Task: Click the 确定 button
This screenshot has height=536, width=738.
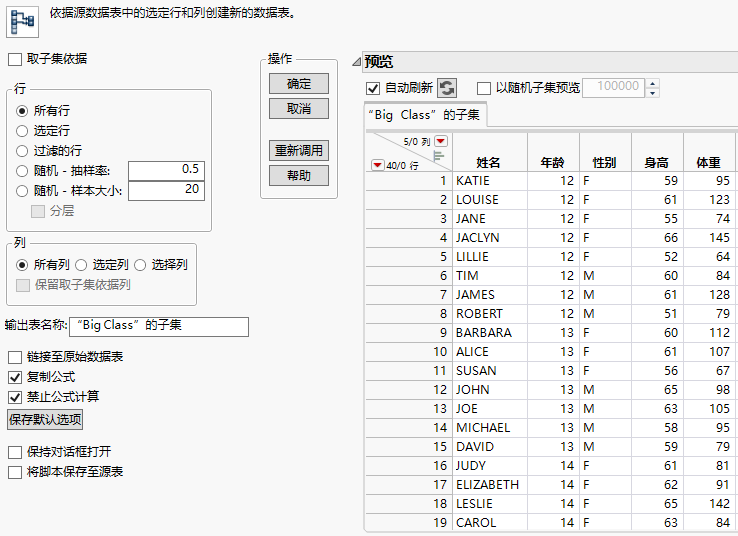Action: click(299, 84)
